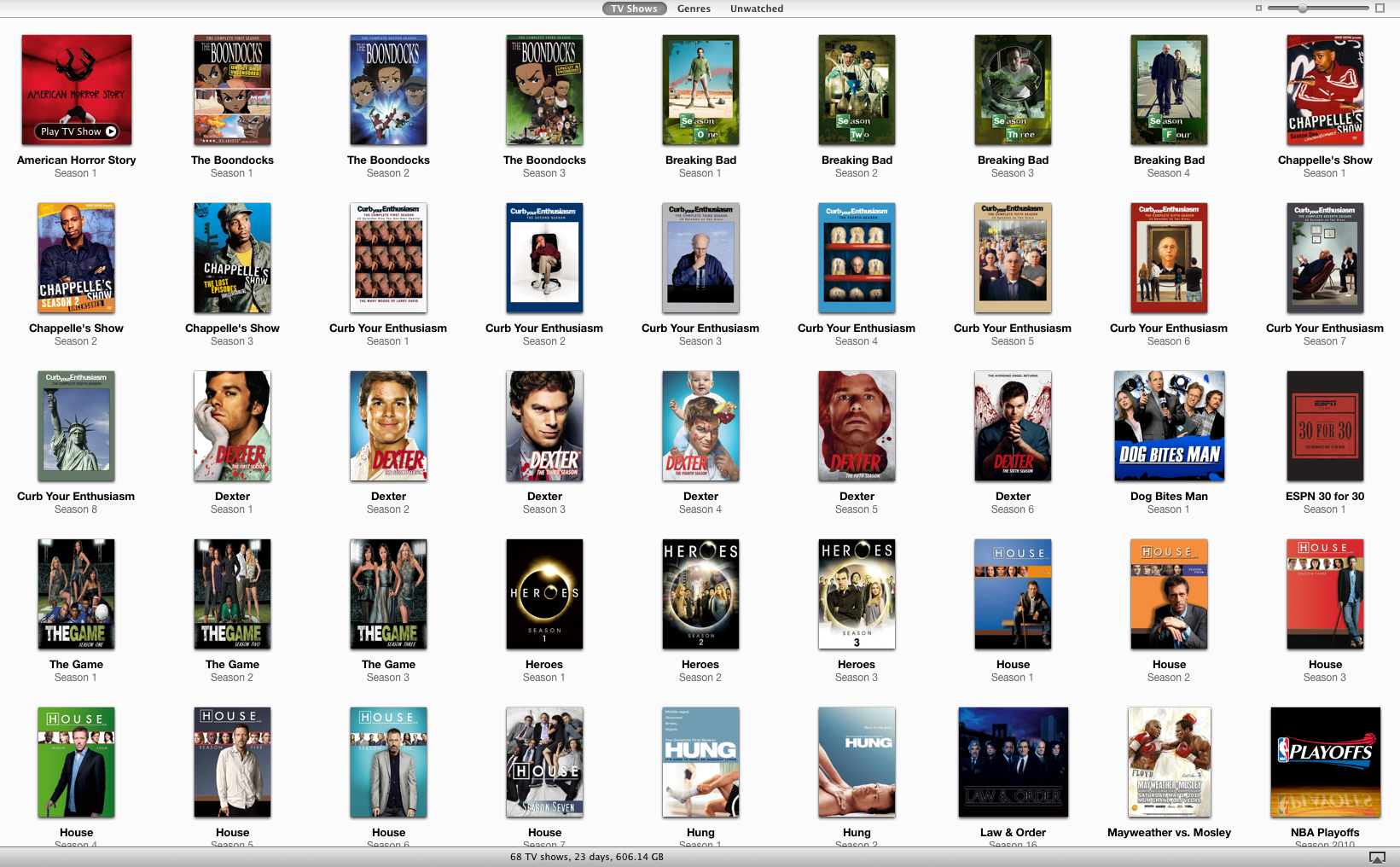1400x867 pixels.
Task: Open Dexter Season 6 cover art
Action: (x=1013, y=426)
